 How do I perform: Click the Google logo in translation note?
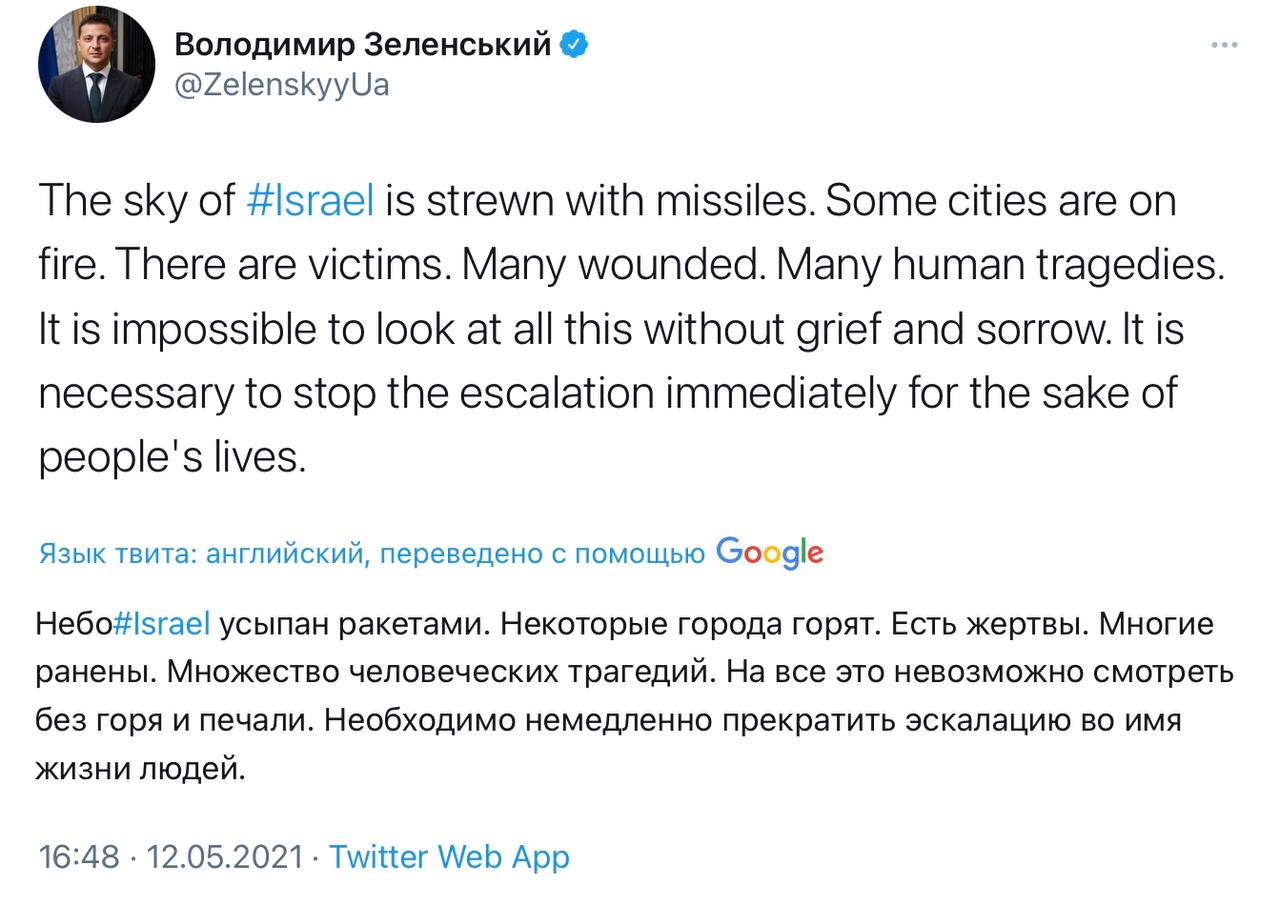(770, 552)
